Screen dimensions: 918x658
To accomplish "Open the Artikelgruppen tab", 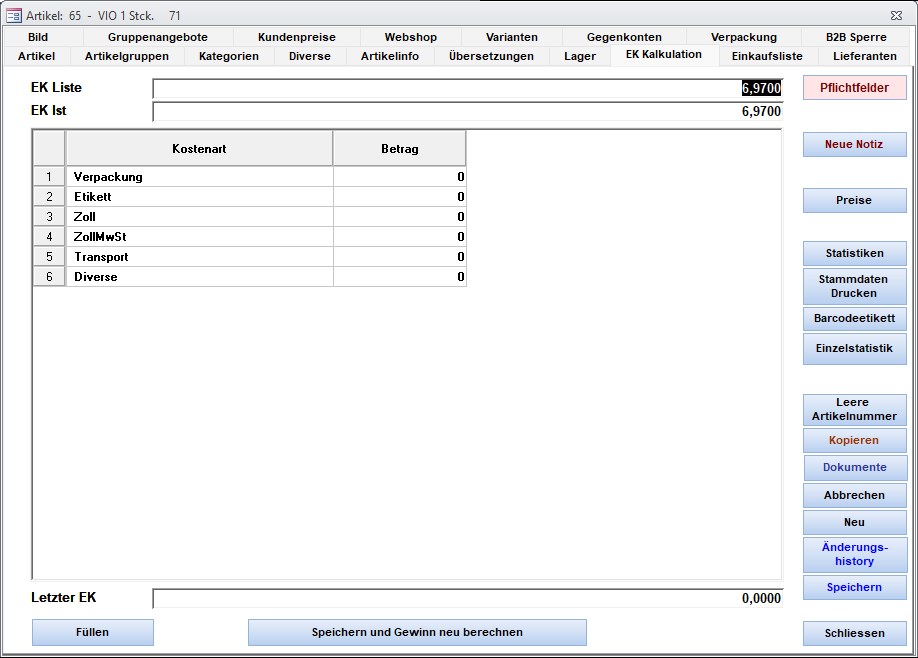I will coord(127,56).
